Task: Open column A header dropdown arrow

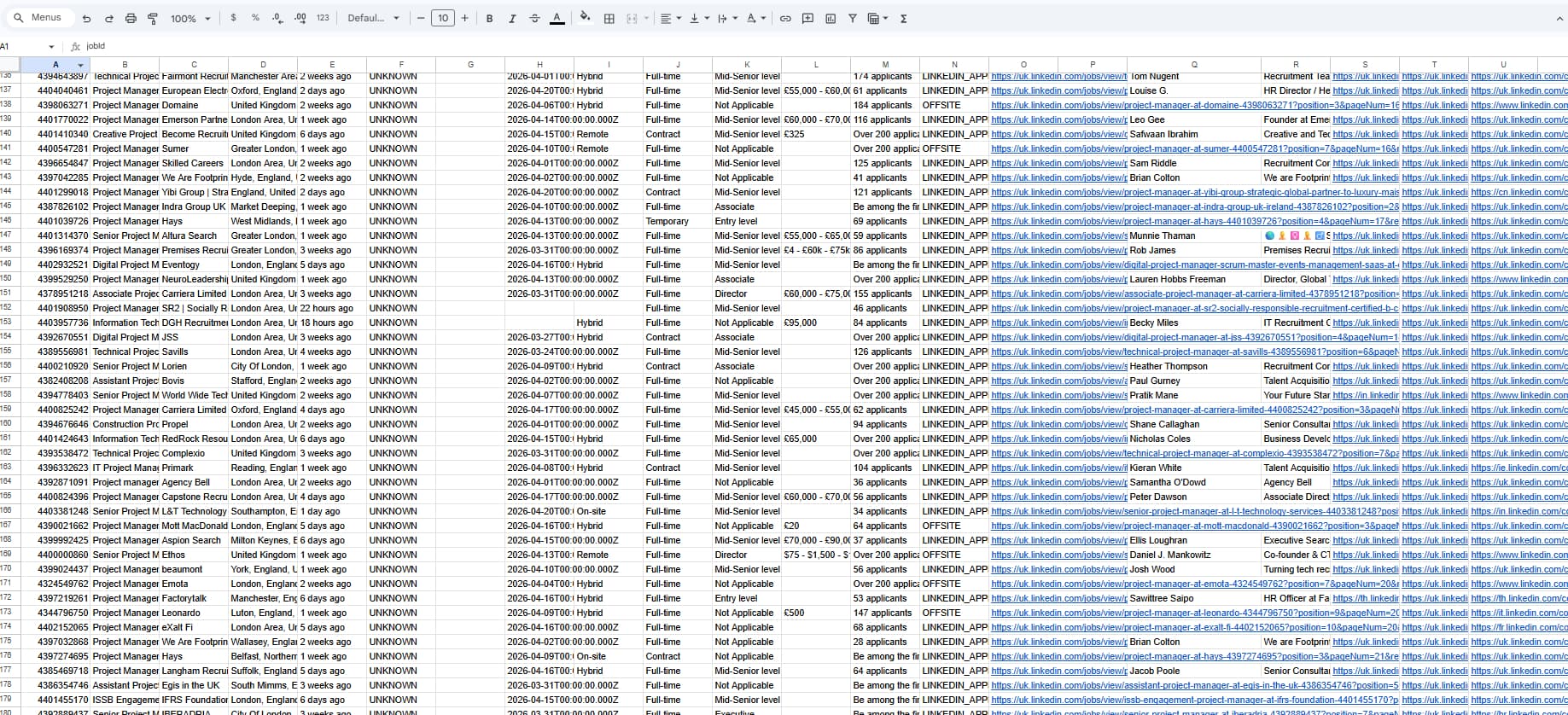Action: click(81, 65)
